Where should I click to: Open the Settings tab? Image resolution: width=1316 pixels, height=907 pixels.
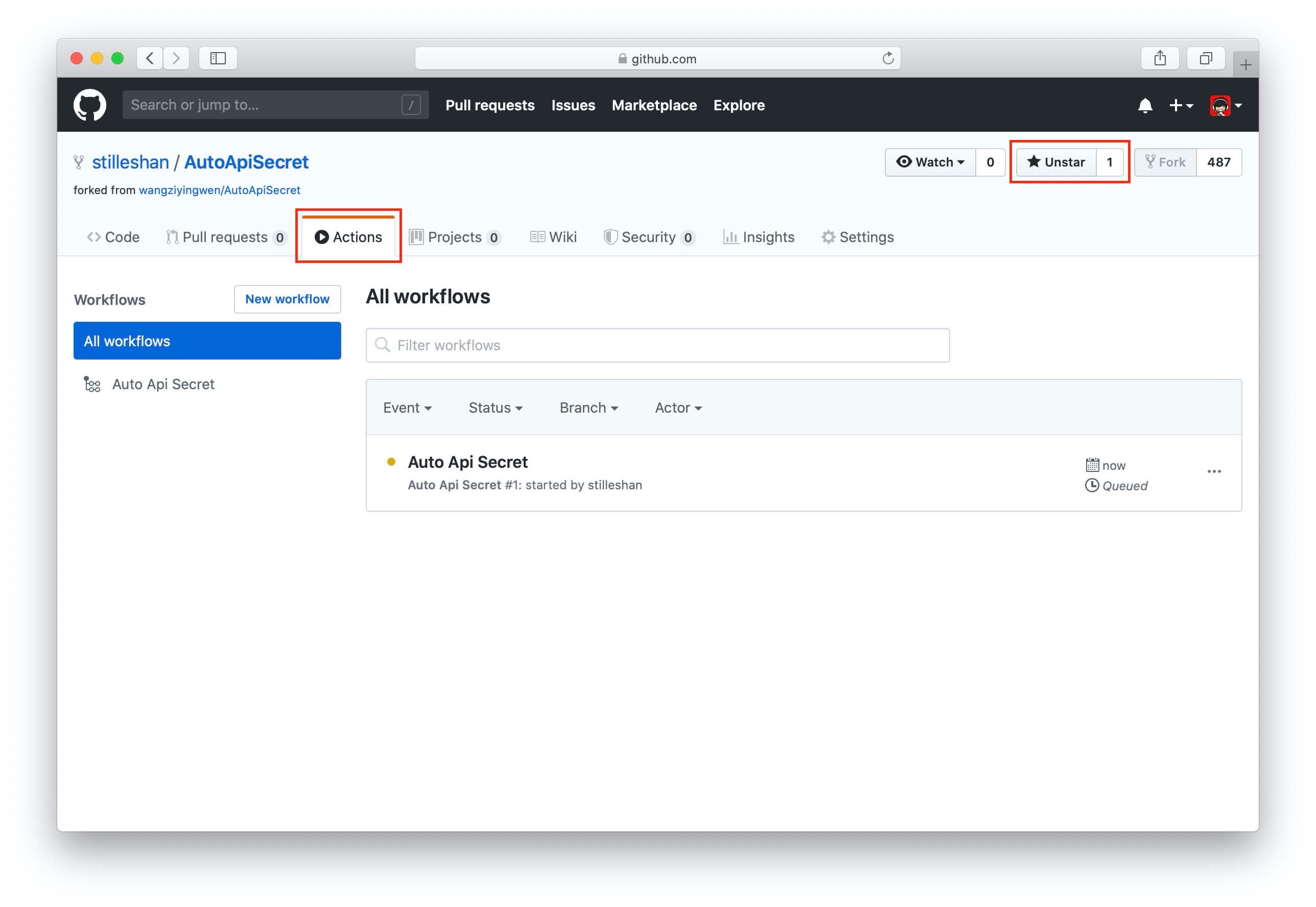pyautogui.click(x=857, y=237)
